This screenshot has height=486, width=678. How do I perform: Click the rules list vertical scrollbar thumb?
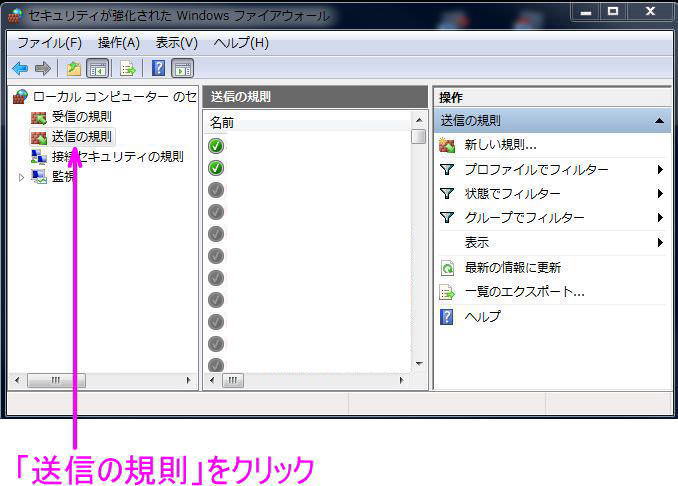[x=419, y=137]
